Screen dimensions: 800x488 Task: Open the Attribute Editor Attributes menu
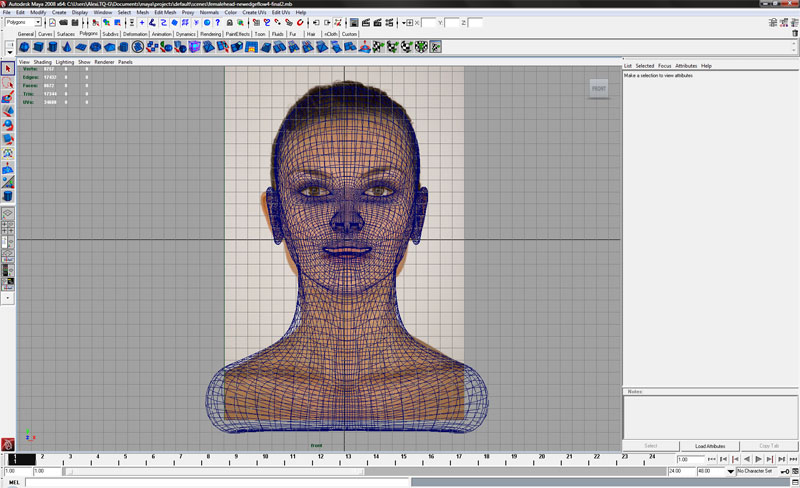pyautogui.click(x=686, y=66)
